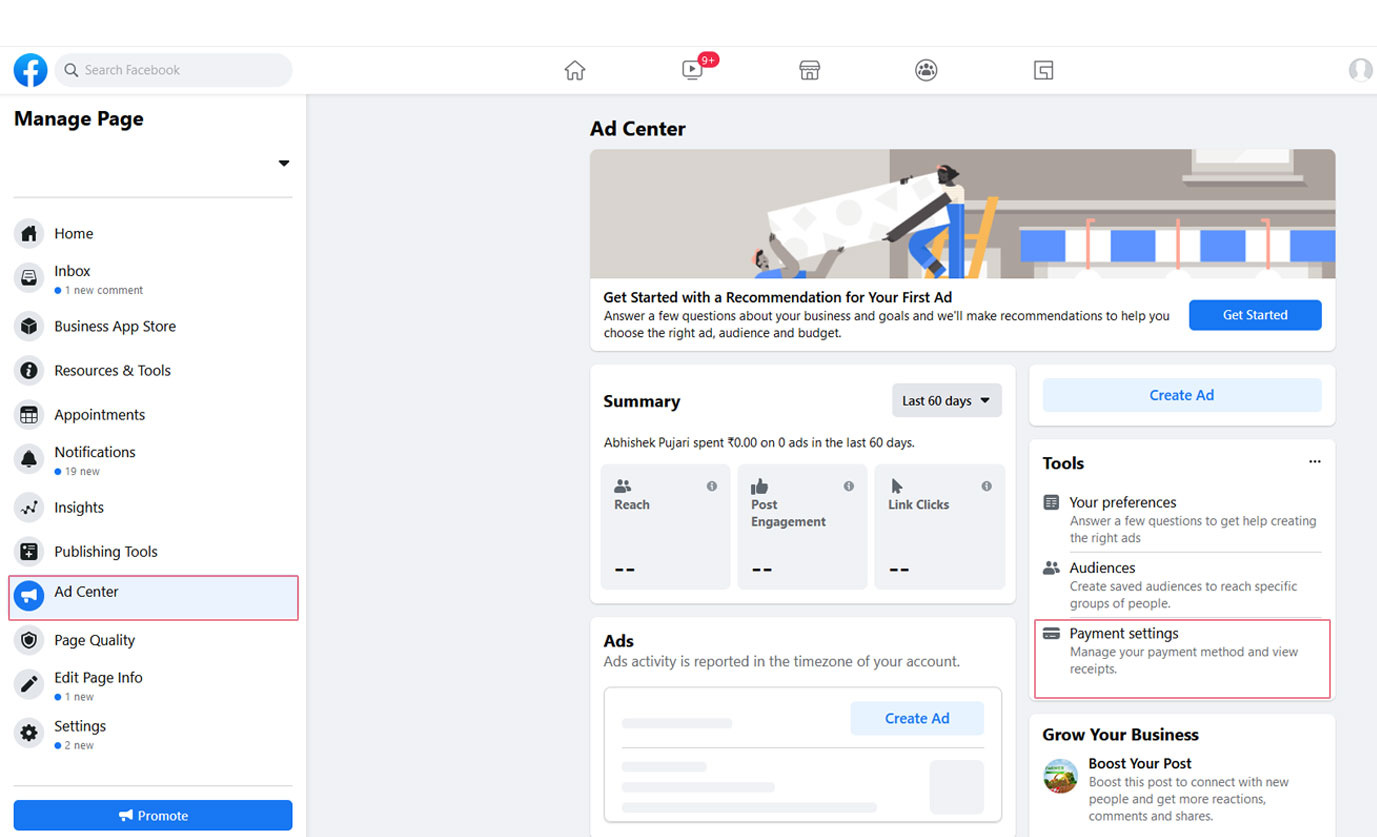Open the Marketplace icon in top bar
The height and width of the screenshot is (837, 1377).
point(810,70)
